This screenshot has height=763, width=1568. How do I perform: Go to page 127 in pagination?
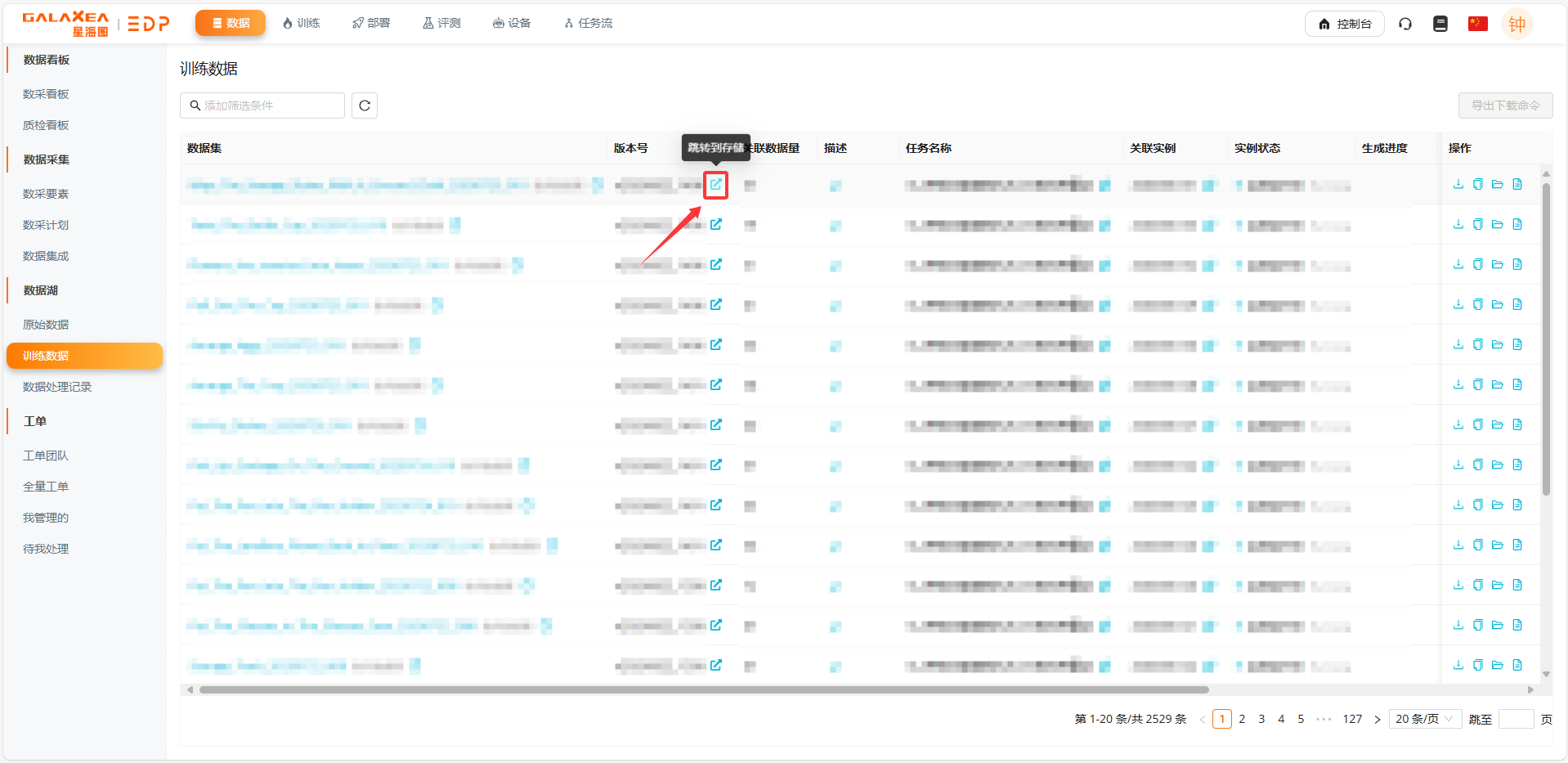pos(1352,719)
